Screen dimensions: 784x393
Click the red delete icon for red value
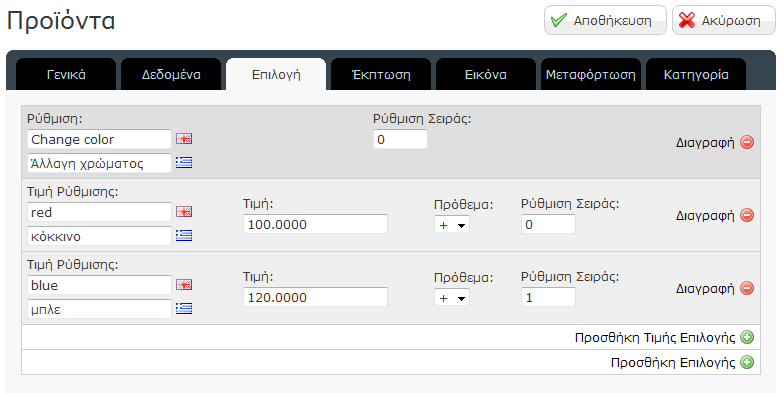tap(747, 216)
